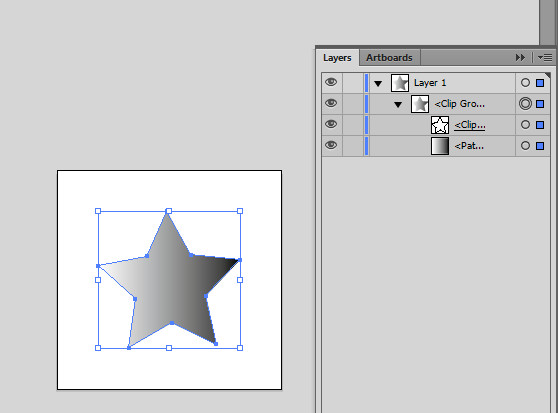Target the clipping path via its circle
This screenshot has height=413, width=558.
(525, 125)
